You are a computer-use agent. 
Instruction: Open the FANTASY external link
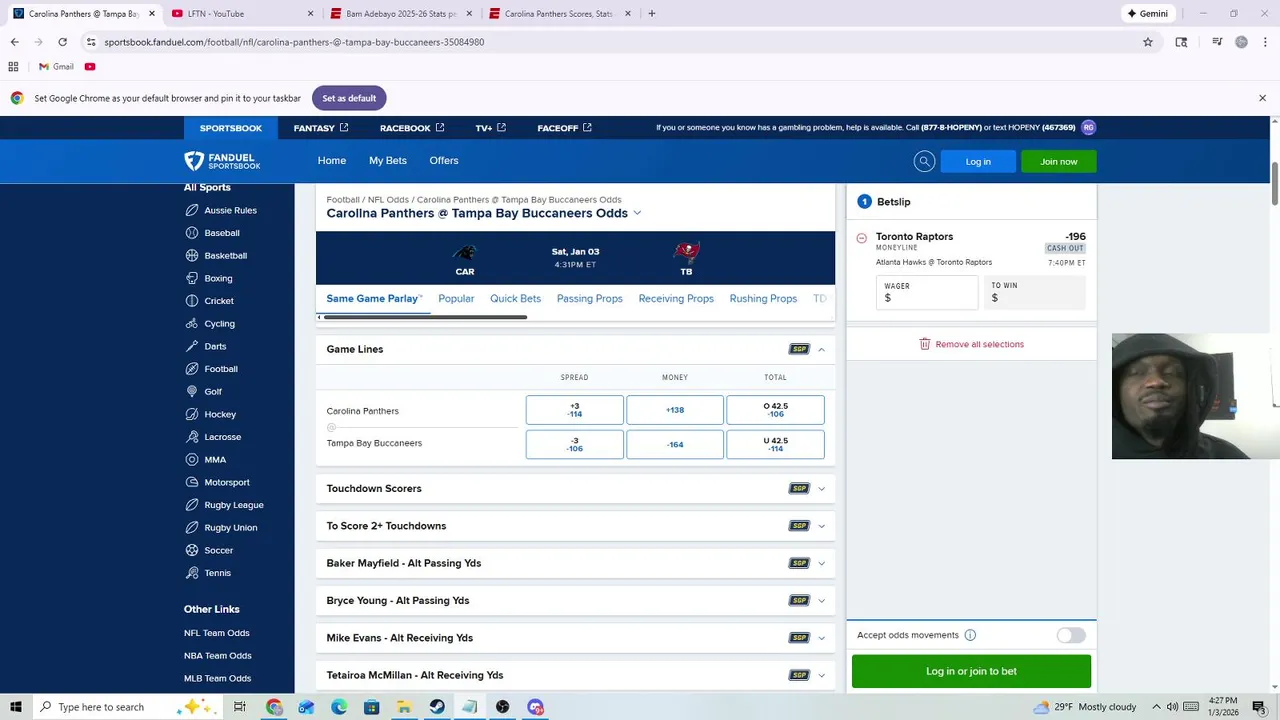320,128
